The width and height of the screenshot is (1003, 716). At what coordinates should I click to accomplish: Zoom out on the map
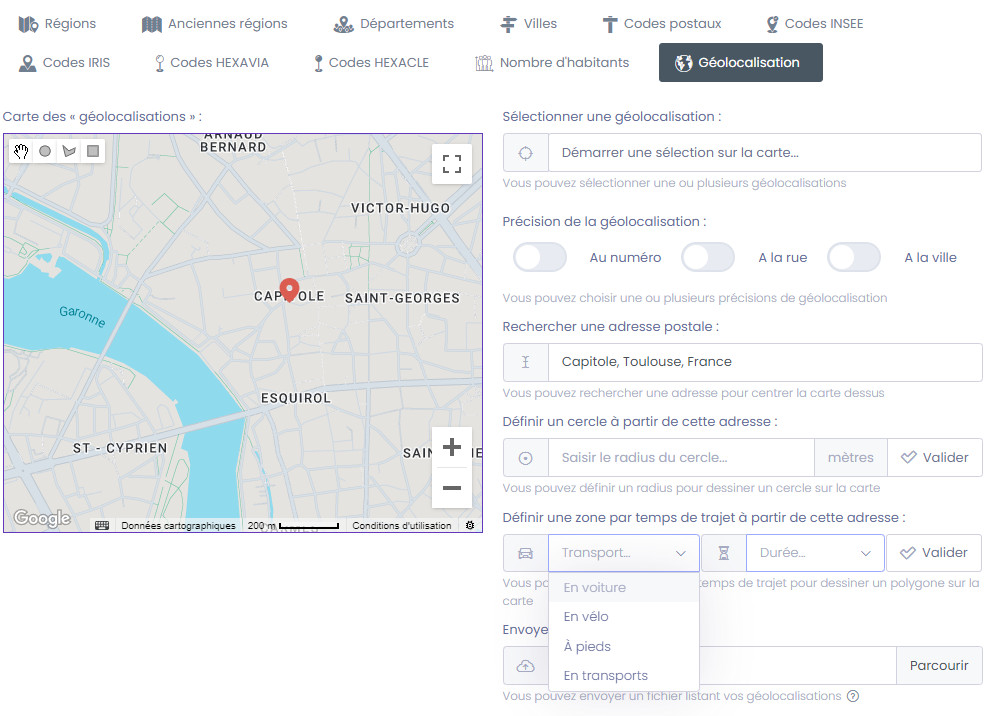click(x=451, y=488)
